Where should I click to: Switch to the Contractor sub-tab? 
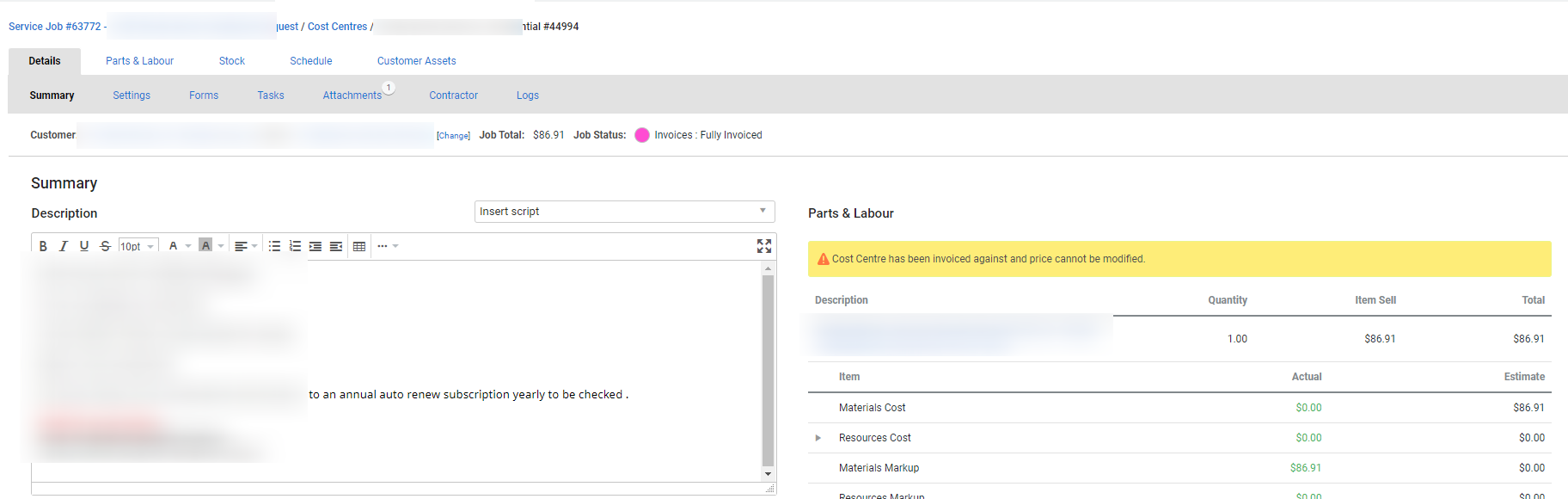tap(454, 95)
